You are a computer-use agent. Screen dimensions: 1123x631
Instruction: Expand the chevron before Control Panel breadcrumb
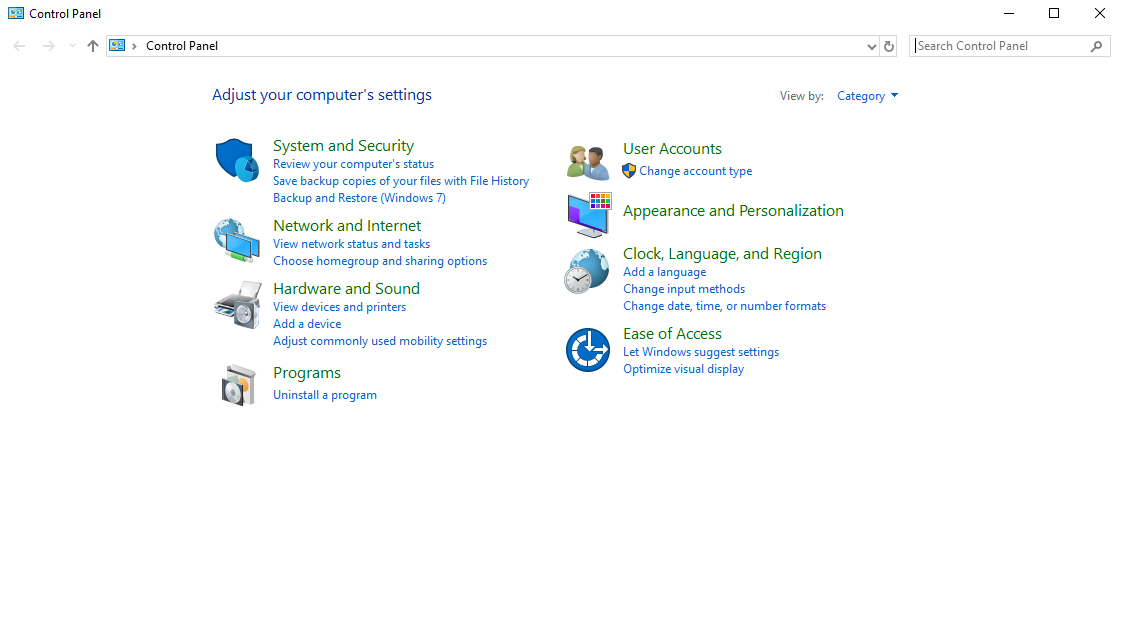click(x=134, y=46)
